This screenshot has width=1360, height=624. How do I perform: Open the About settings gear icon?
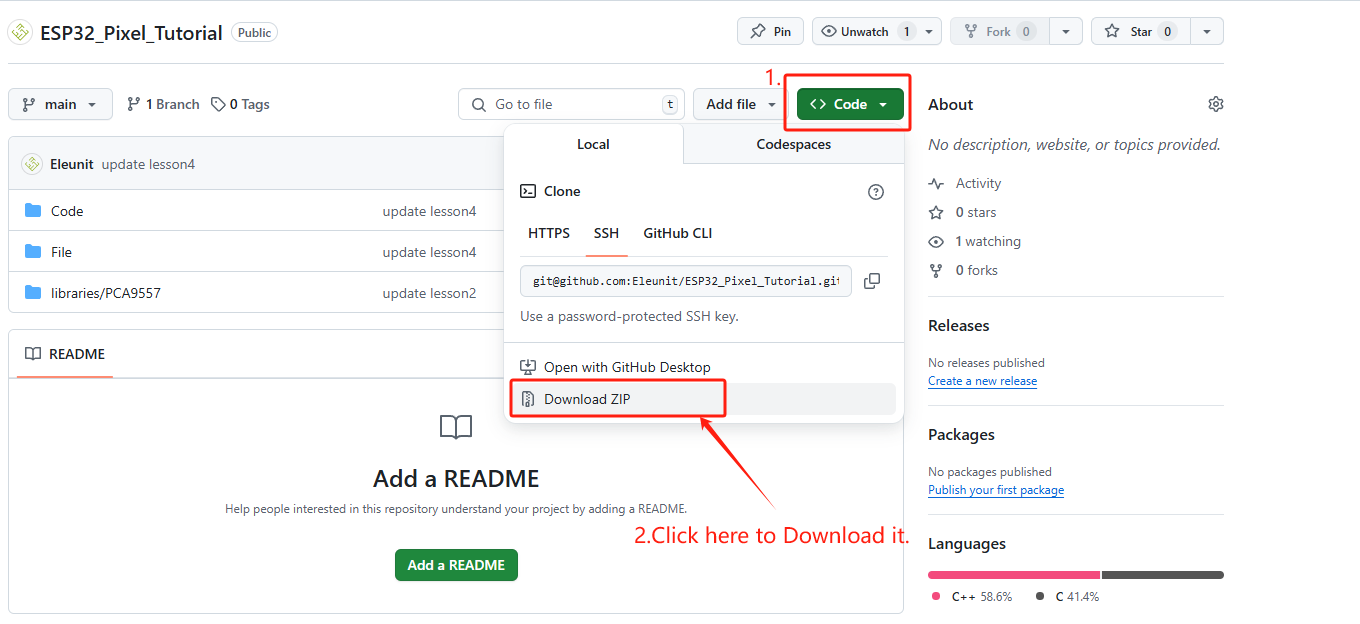(x=1216, y=104)
